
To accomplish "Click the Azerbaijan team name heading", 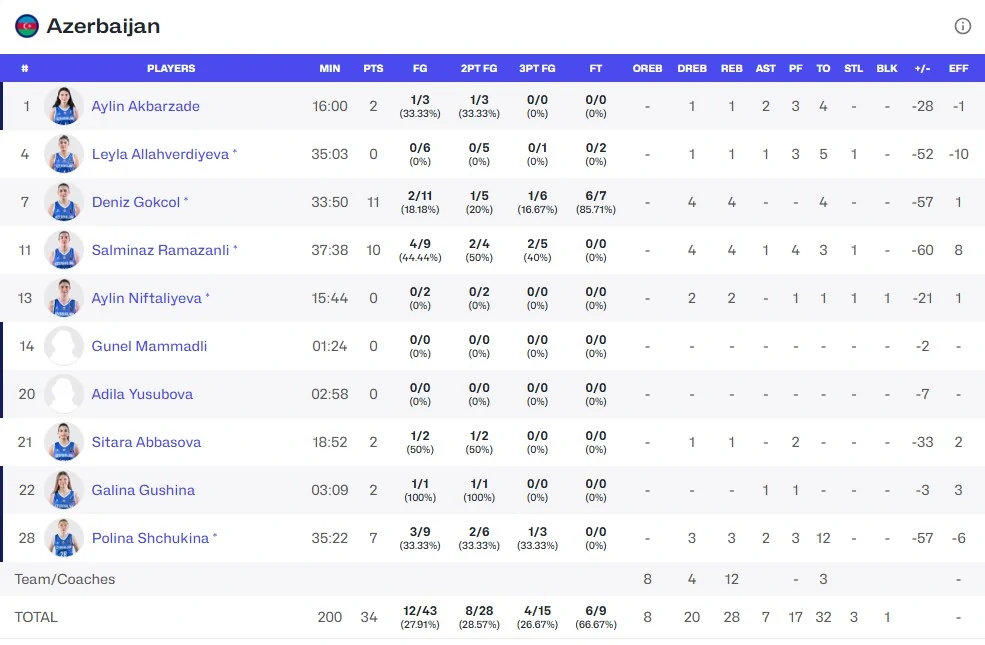I will point(103,26).
